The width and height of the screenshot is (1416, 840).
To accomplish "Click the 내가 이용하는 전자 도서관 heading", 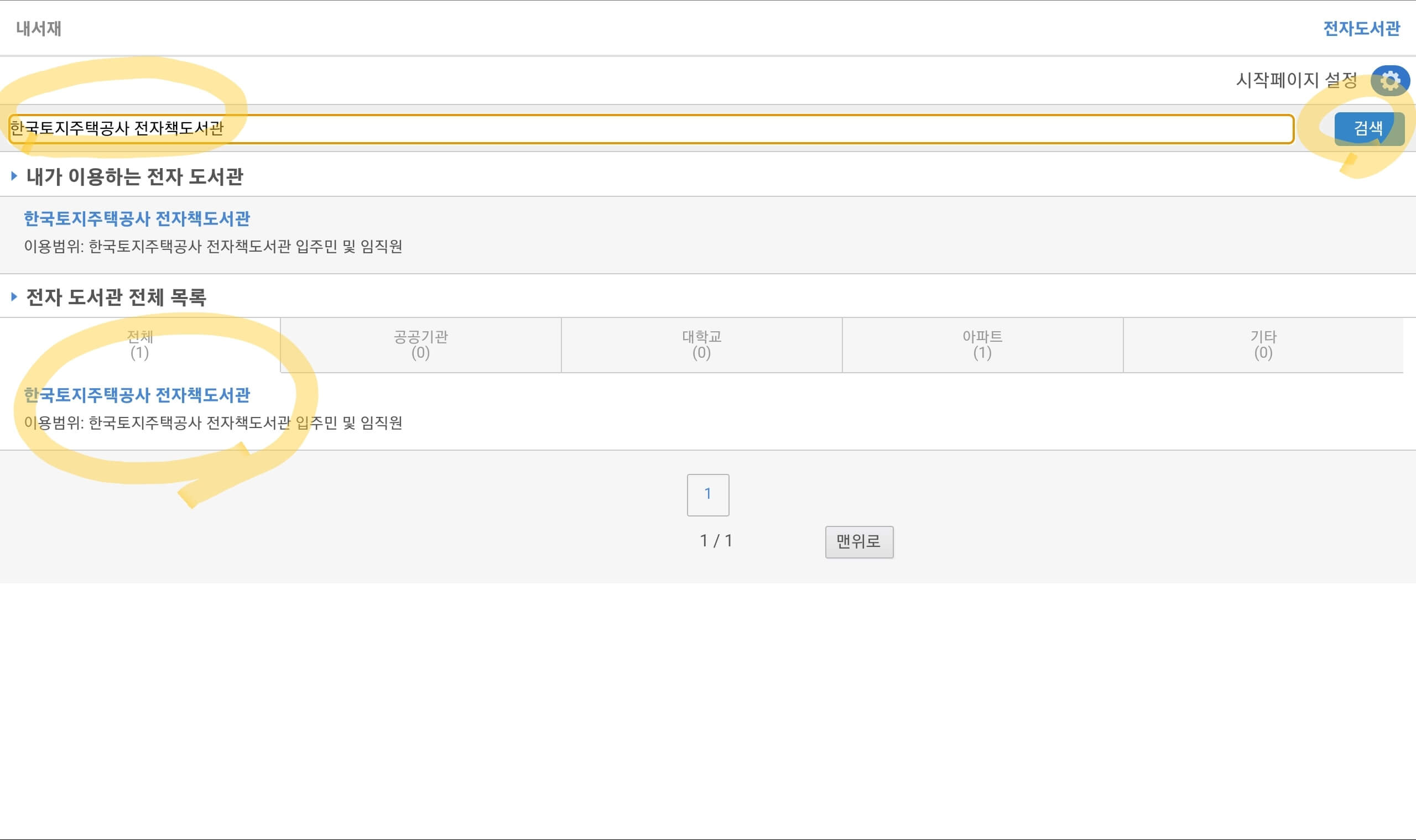I will coord(135,176).
